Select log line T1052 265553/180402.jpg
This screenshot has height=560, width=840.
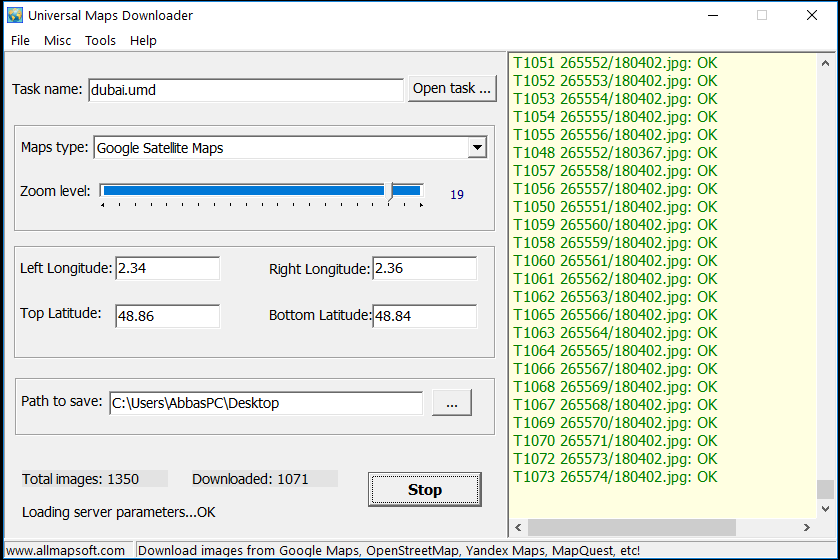pos(615,81)
